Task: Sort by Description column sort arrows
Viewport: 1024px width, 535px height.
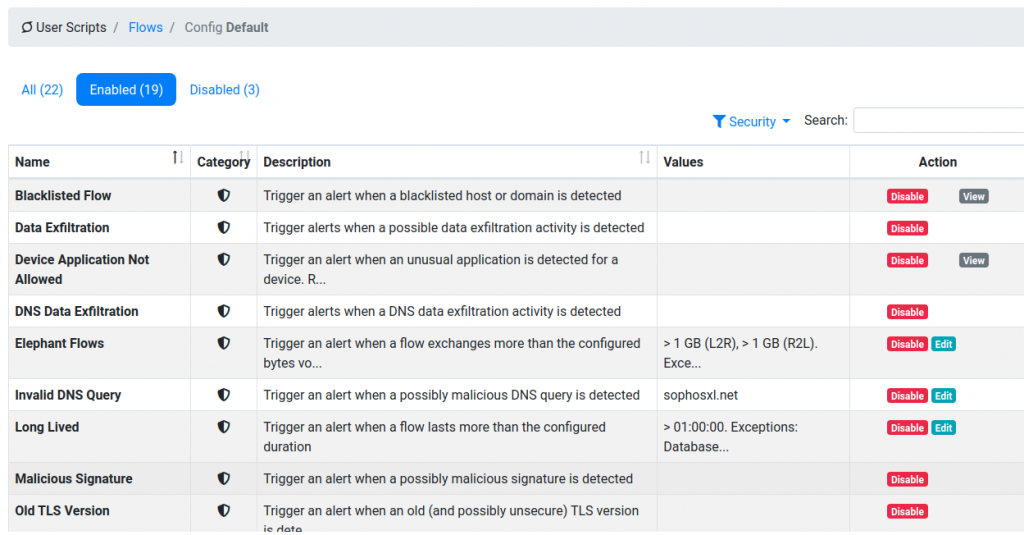Action: [x=645, y=157]
